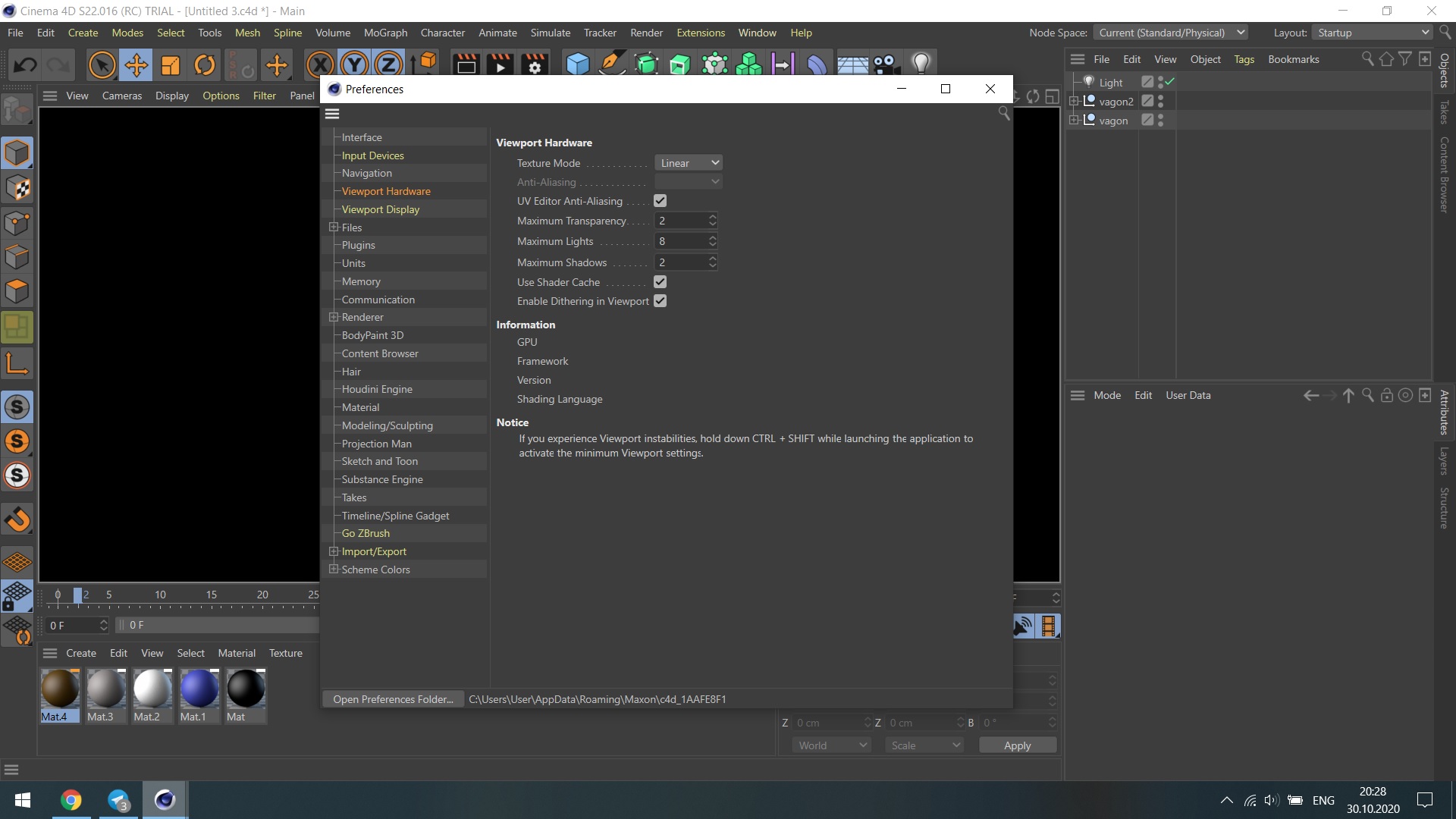Select the Live Selection tool
The height and width of the screenshot is (819, 1456).
(102, 65)
